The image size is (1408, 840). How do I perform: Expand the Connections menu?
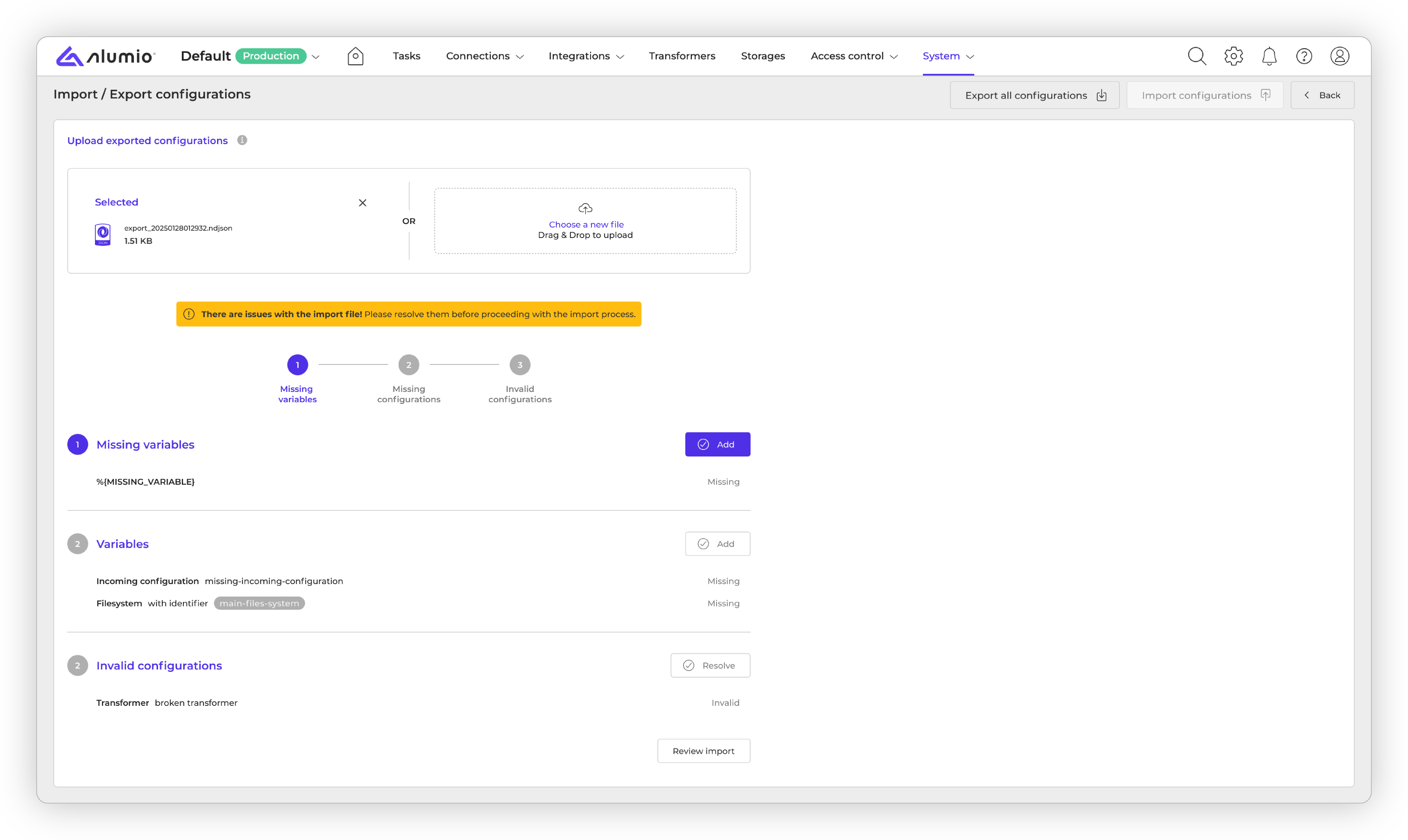click(484, 56)
